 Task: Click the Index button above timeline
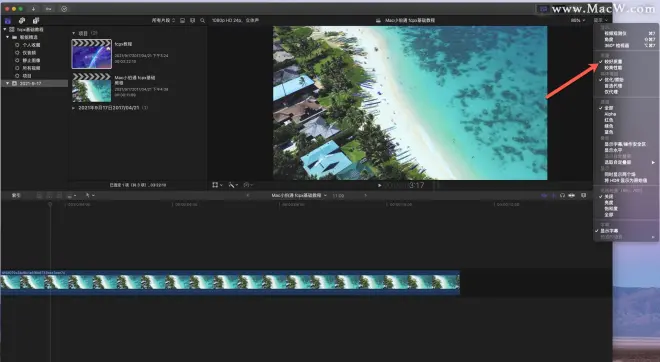[16, 195]
